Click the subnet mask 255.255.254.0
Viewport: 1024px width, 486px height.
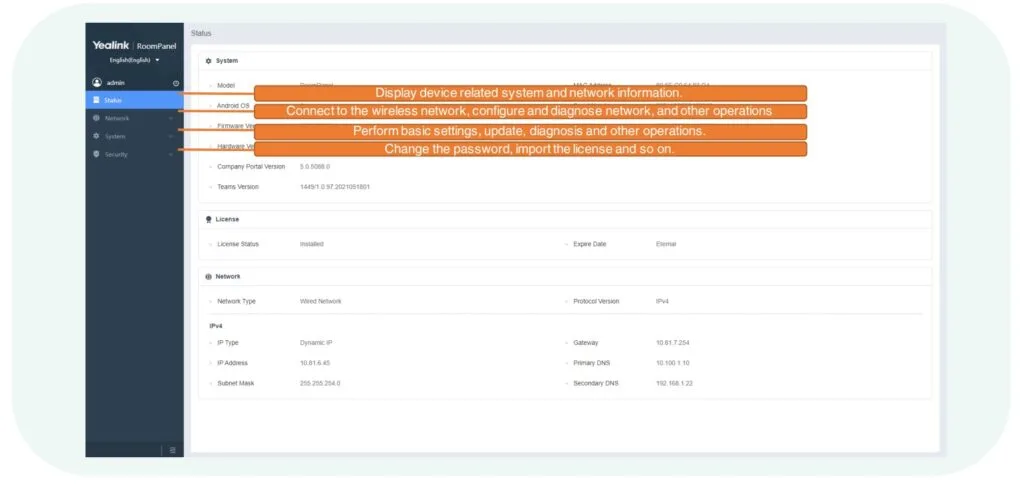click(x=320, y=383)
